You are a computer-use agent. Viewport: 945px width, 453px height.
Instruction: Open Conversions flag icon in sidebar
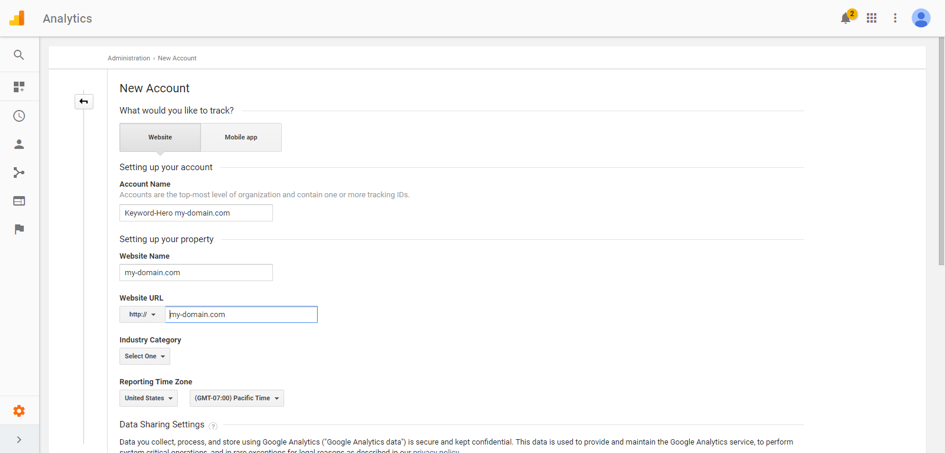pyautogui.click(x=19, y=229)
